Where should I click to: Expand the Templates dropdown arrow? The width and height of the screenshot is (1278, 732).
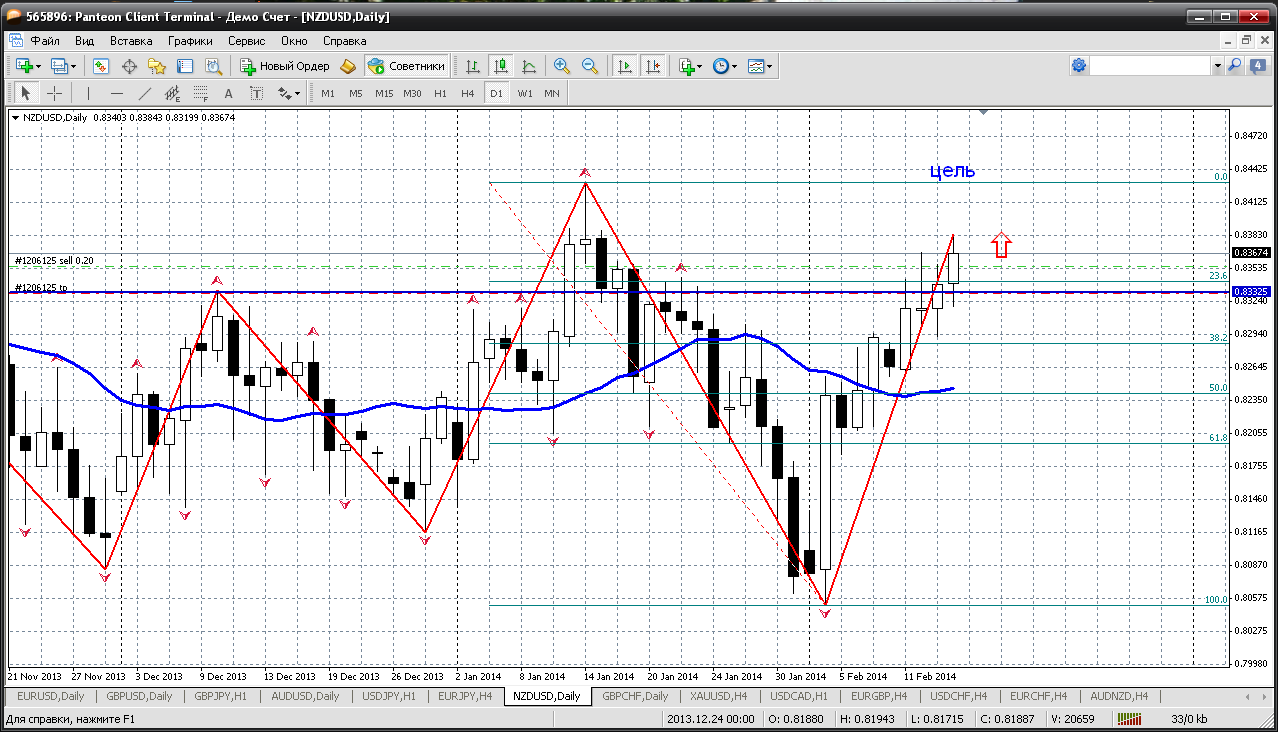click(x=770, y=66)
